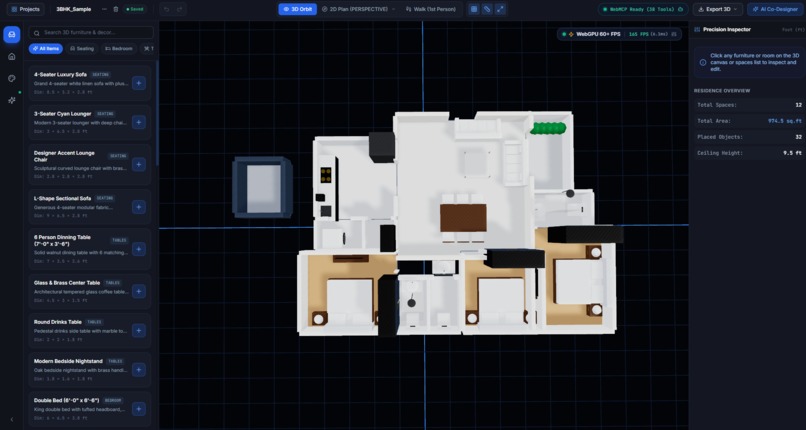Click the fullscreen expand toolbar icon
Image resolution: width=806 pixels, height=430 pixels.
pos(500,9)
